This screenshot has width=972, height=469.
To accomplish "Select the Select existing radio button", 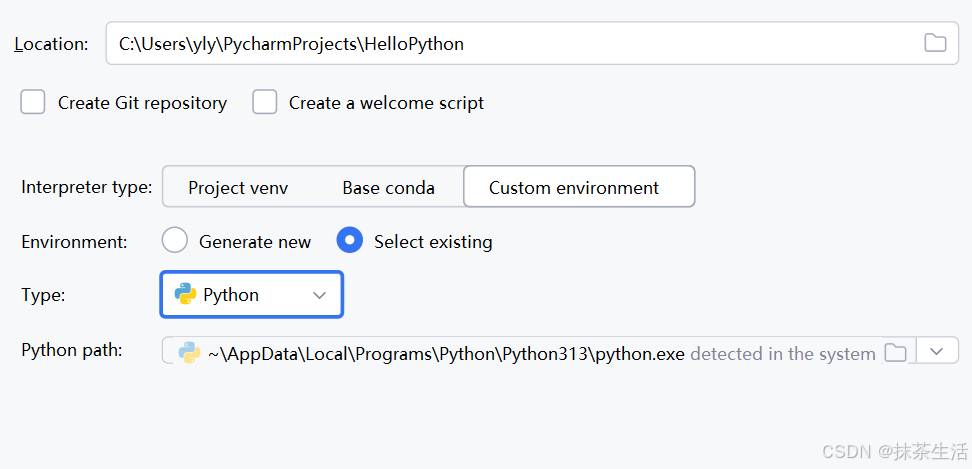I will point(350,241).
